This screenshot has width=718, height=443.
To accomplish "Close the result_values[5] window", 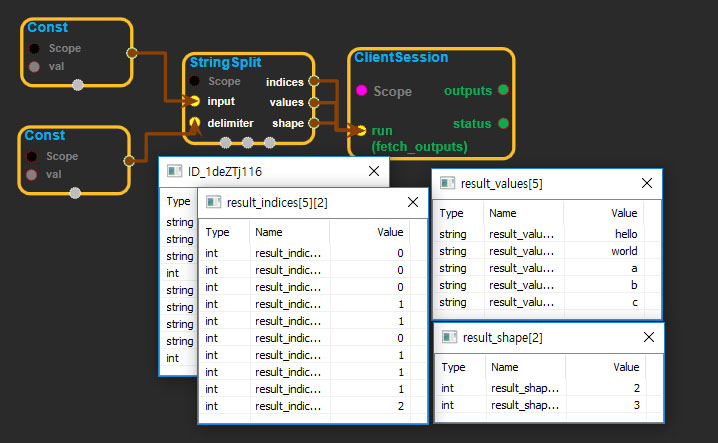I will [647, 183].
